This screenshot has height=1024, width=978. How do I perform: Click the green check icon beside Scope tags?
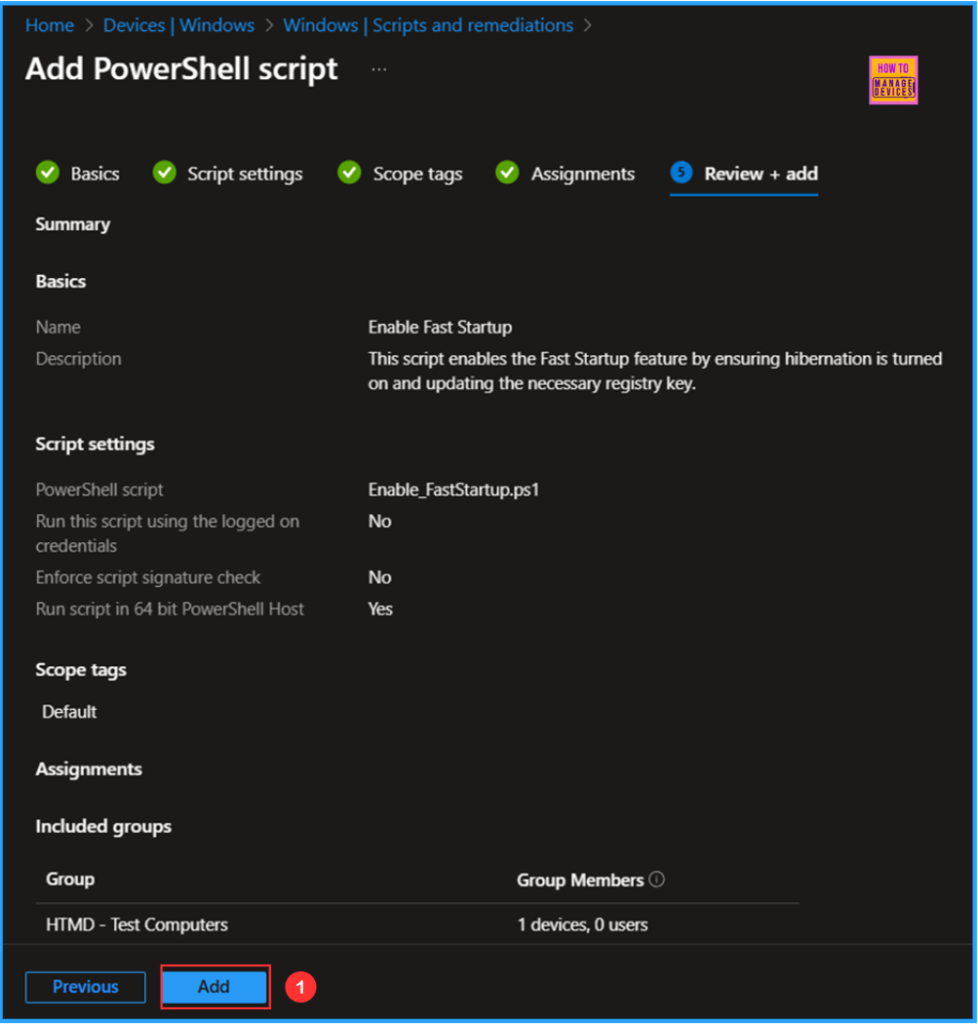point(349,172)
